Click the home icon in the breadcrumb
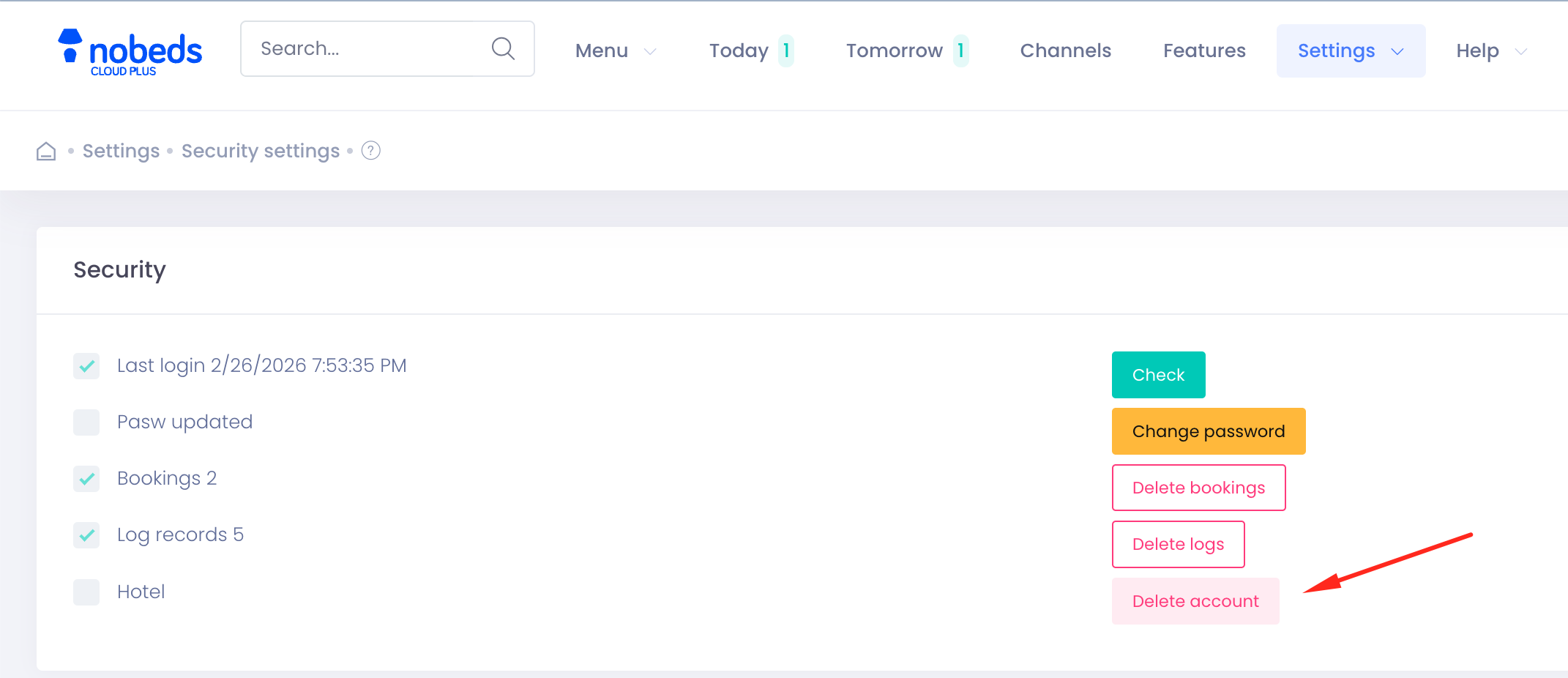1568x678 pixels. [x=45, y=150]
